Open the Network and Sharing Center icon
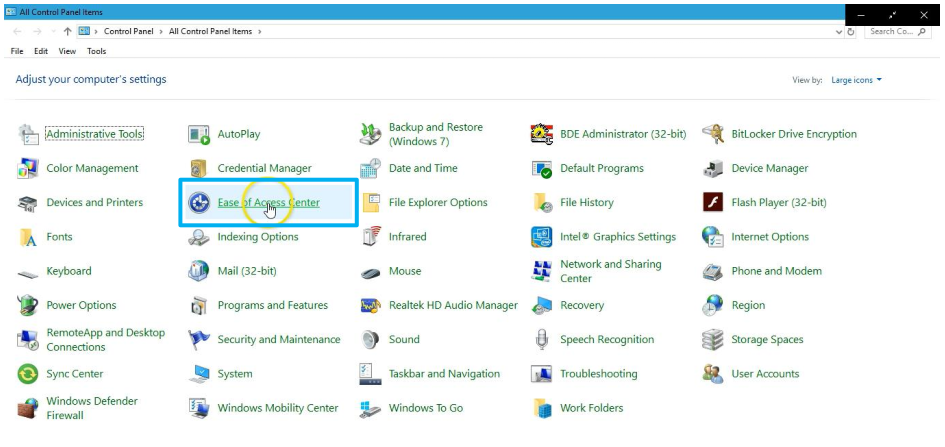This screenshot has height=447, width=945. click(x=542, y=272)
